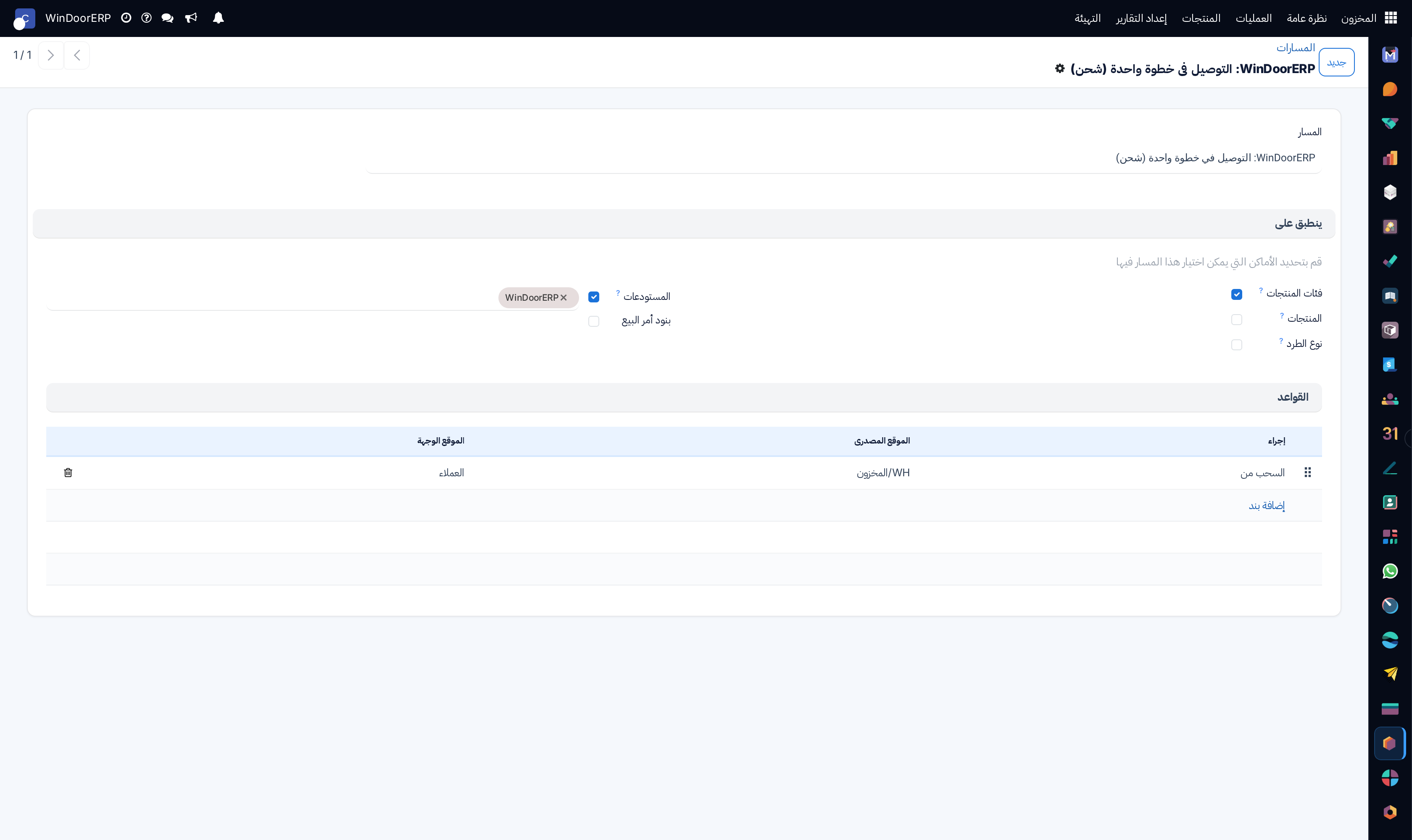1412x840 pixels.
Task: Click the إضافة بند link
Action: click(1267, 506)
